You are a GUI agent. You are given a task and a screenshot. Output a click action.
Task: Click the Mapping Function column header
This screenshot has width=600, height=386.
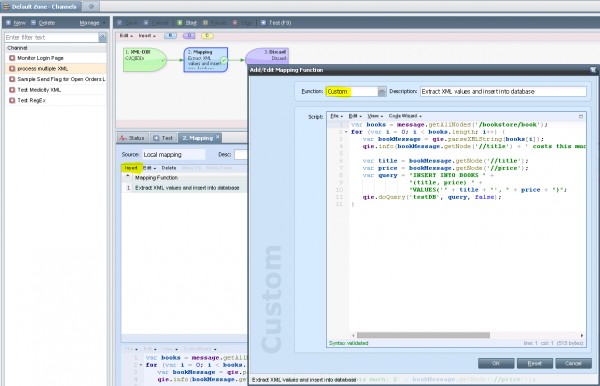click(x=189, y=178)
